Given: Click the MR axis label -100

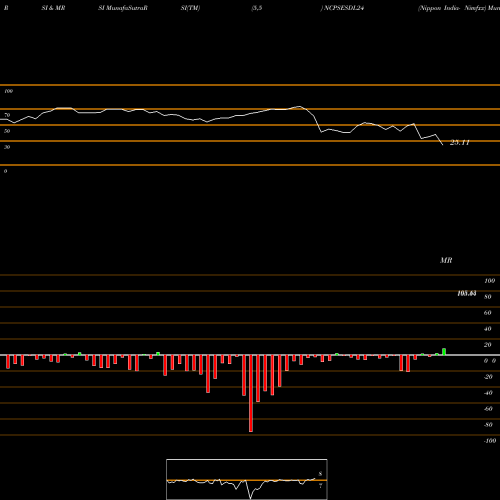Looking at the screenshot, I should [x=489, y=441].
